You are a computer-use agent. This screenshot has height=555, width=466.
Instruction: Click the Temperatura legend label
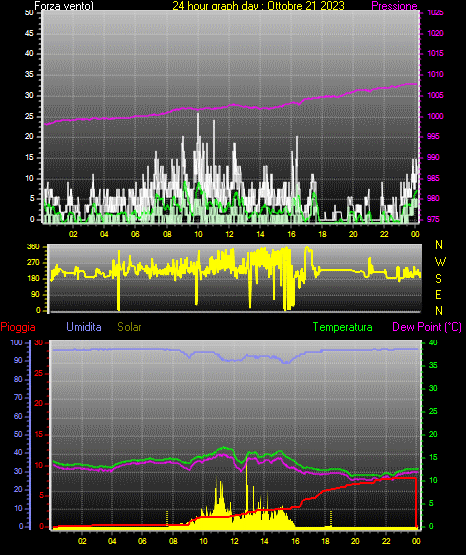[x=343, y=327]
